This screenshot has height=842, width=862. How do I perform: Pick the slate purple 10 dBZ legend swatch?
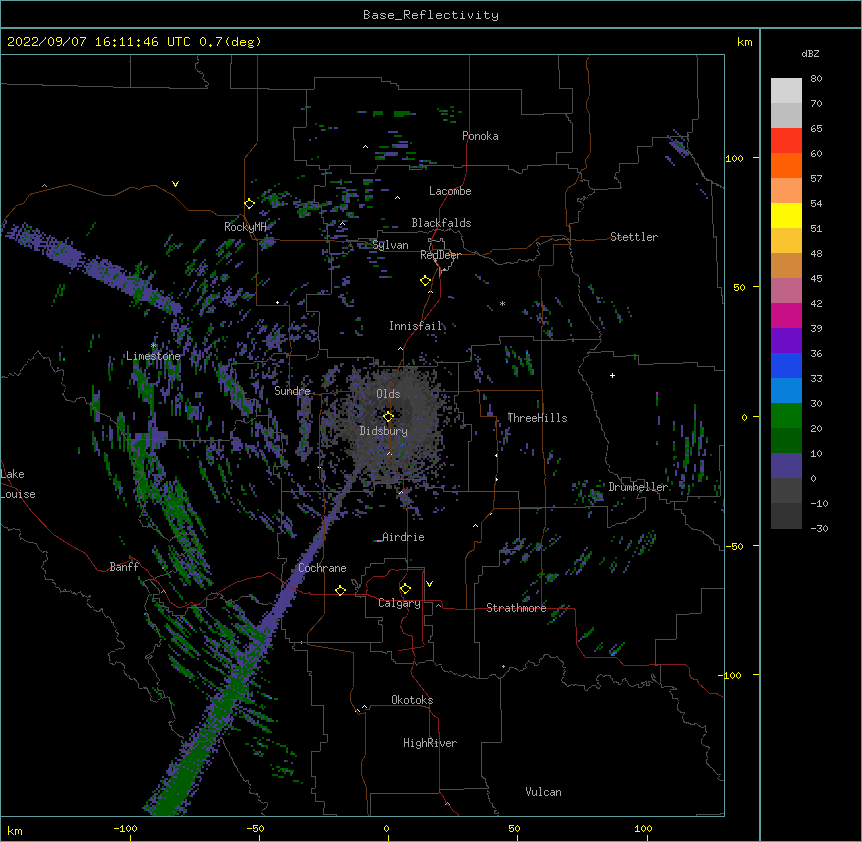786,466
